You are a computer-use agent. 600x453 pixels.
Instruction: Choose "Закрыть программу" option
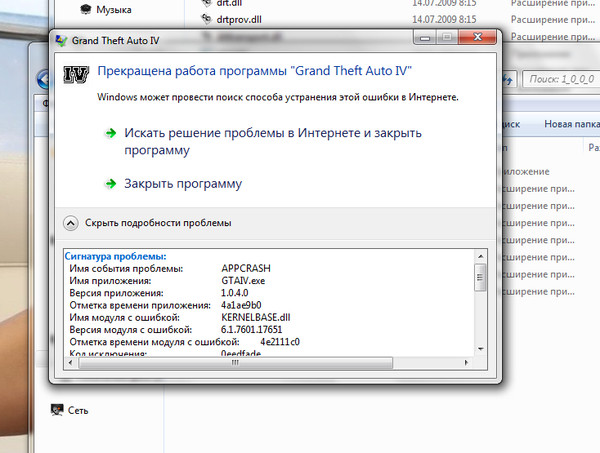[183, 184]
